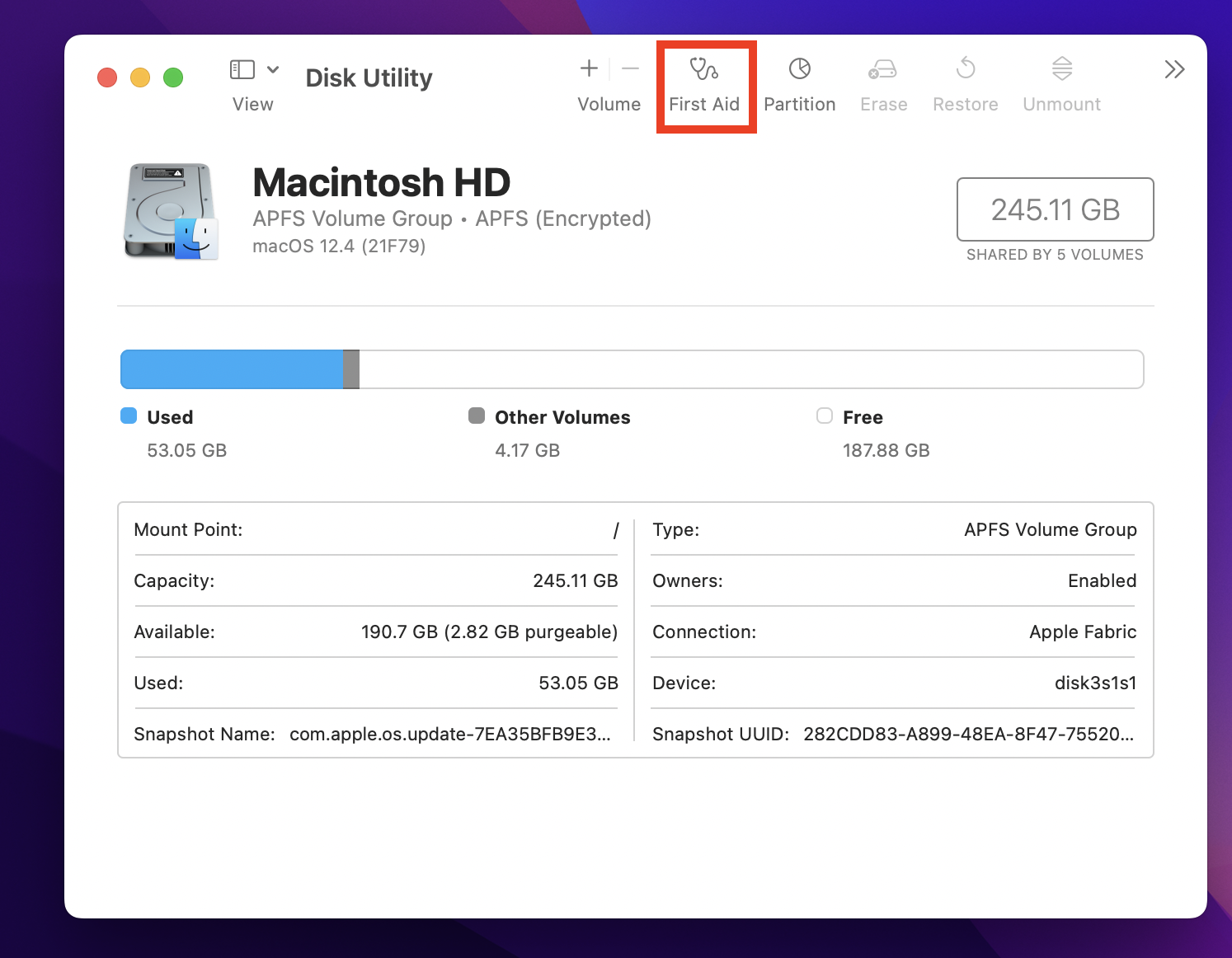Click the blue used segment of storage bar
The height and width of the screenshot is (958, 1232).
coord(232,369)
